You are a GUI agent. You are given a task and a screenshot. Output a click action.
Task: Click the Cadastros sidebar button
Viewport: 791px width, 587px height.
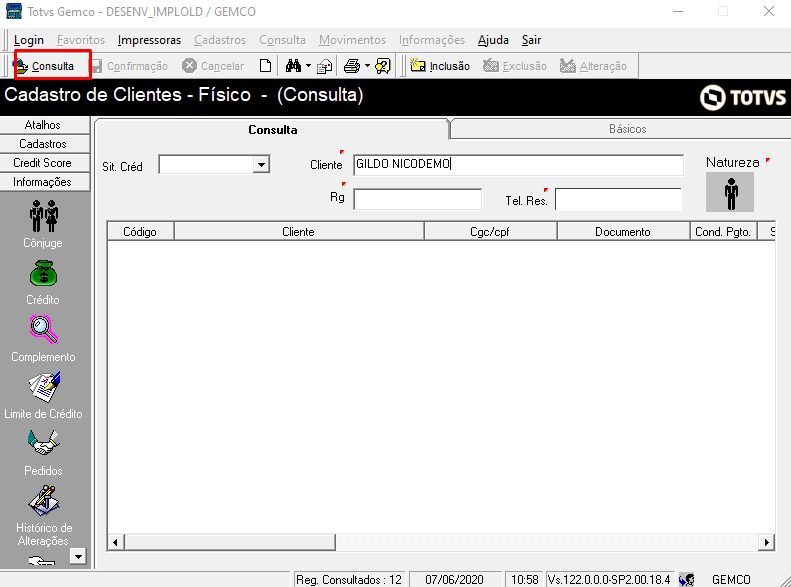(45, 144)
